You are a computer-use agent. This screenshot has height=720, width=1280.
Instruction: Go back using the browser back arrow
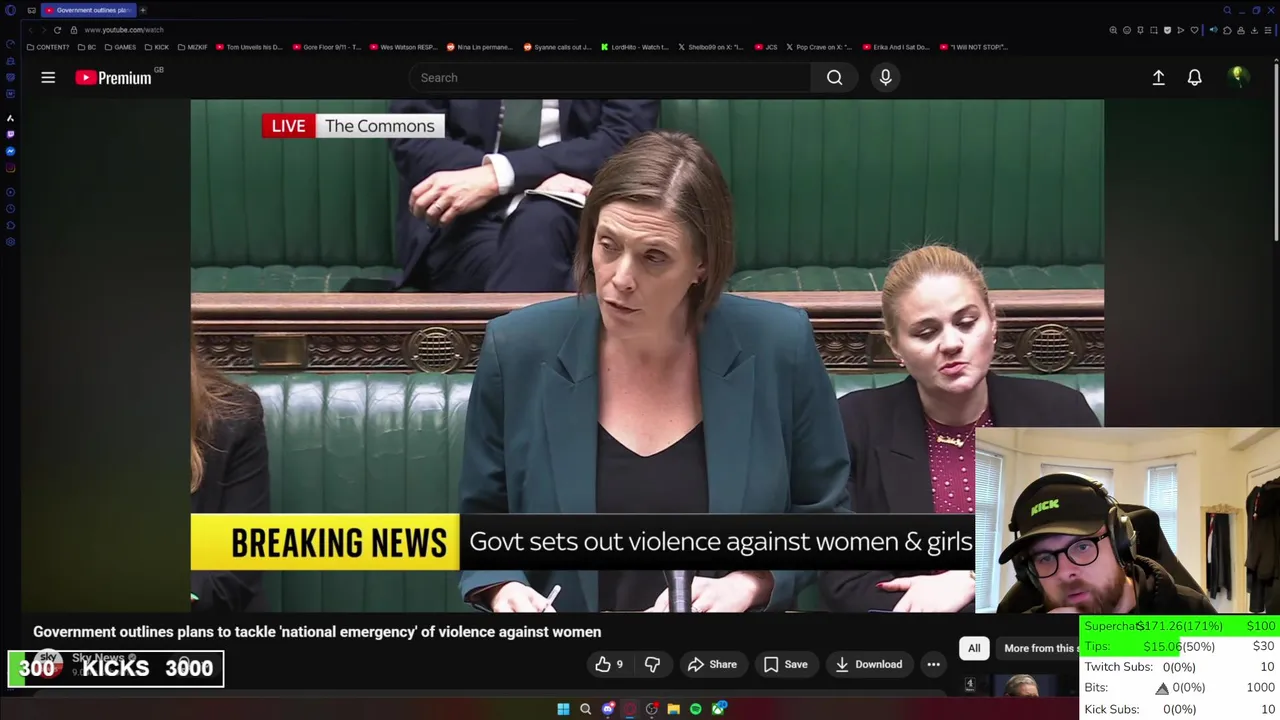pos(31,30)
